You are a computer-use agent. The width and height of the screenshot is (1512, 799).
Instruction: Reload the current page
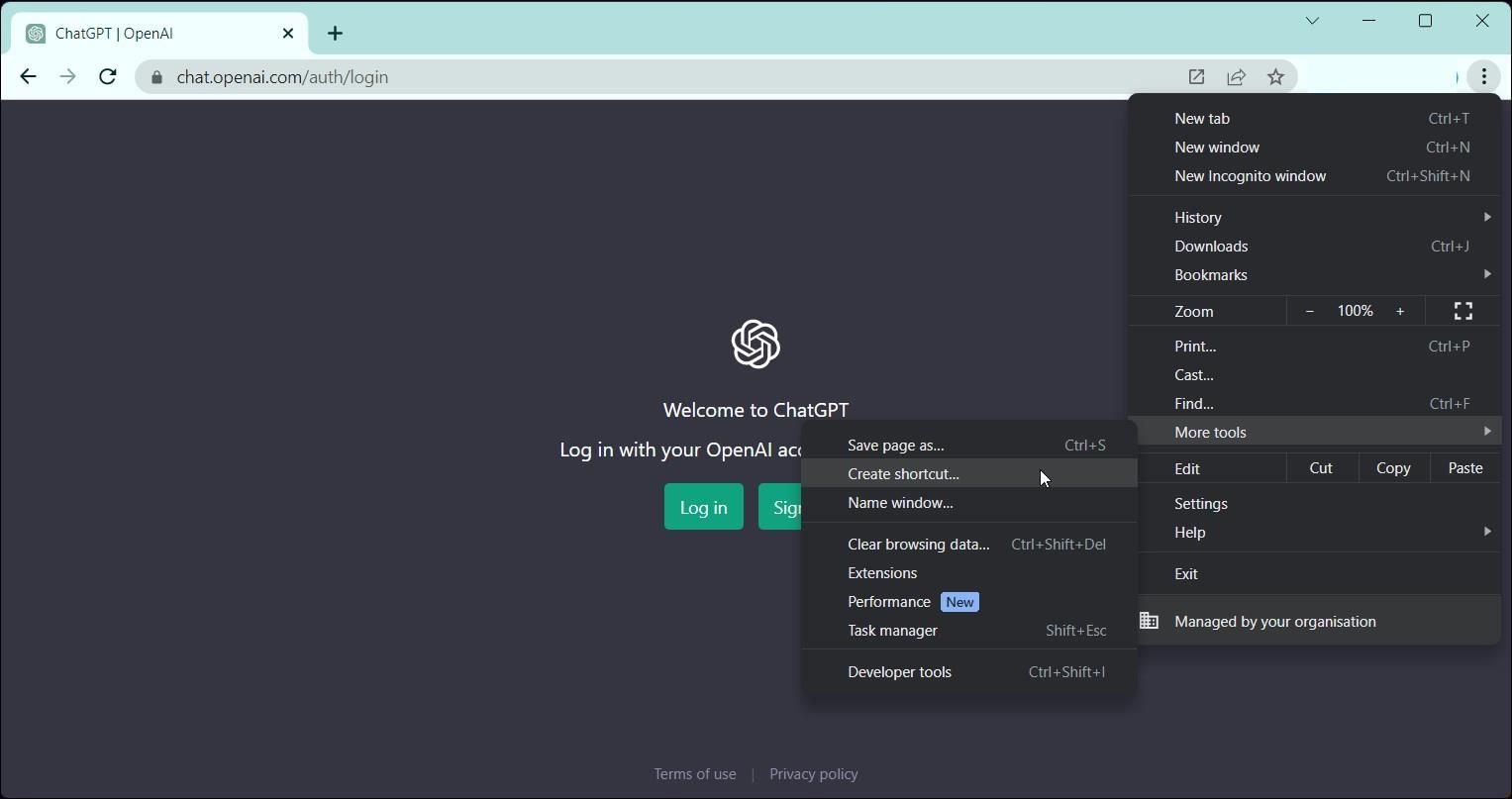pos(107,76)
